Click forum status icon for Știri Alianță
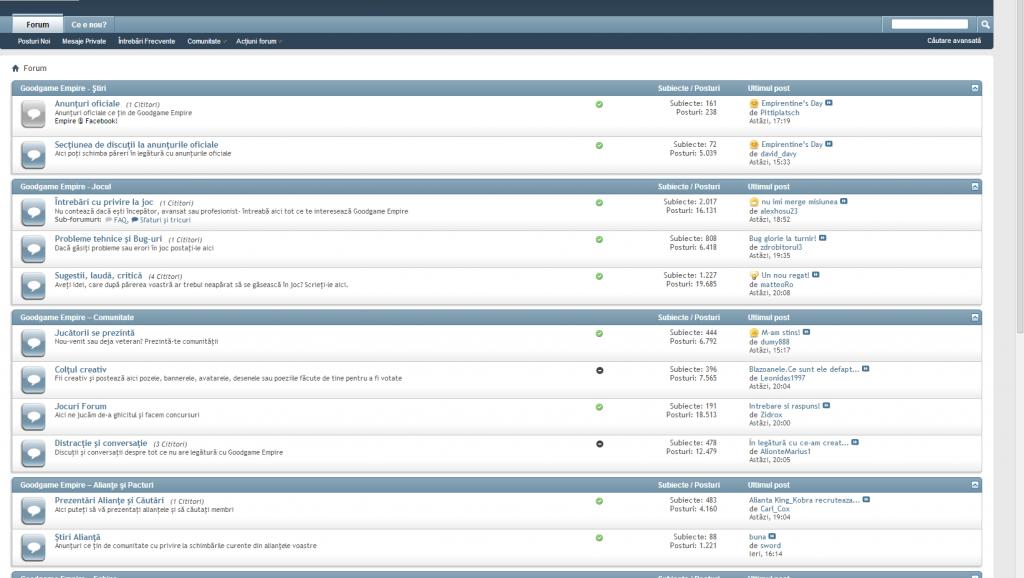Screen dimensions: 1024x578 33,547
